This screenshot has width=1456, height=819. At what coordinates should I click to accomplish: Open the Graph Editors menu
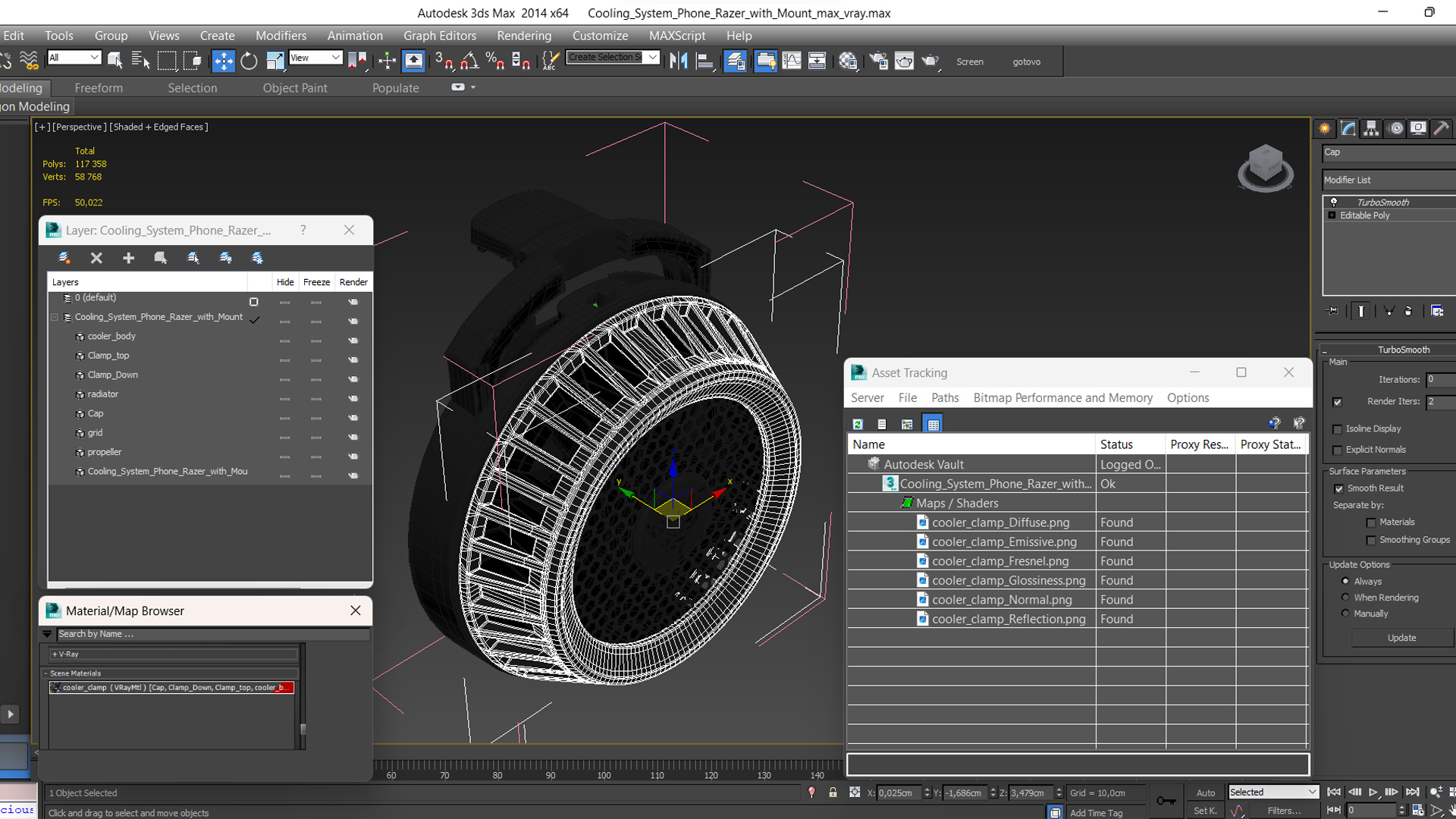440,36
